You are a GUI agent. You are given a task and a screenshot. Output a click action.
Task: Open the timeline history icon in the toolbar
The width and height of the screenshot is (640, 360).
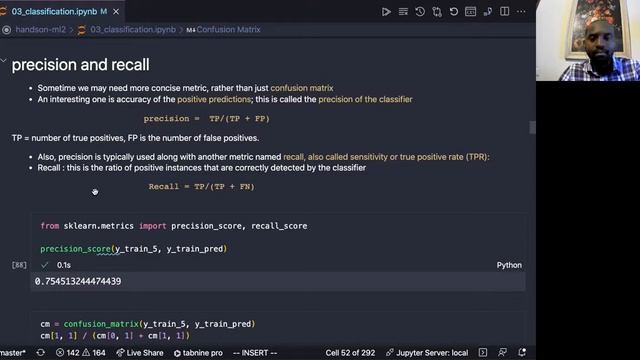pyautogui.click(x=420, y=11)
